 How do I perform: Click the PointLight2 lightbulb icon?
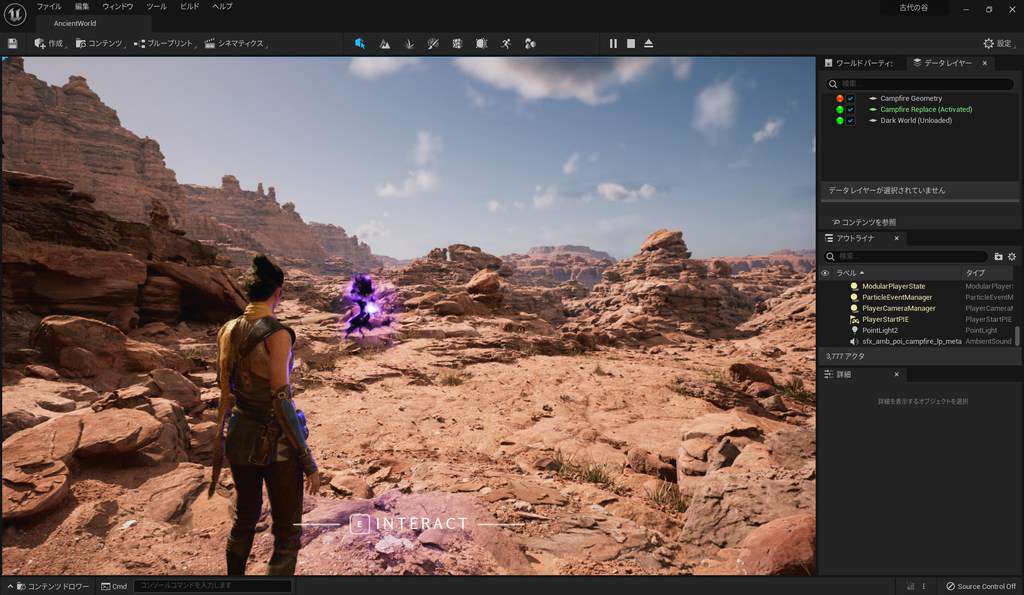[854, 330]
